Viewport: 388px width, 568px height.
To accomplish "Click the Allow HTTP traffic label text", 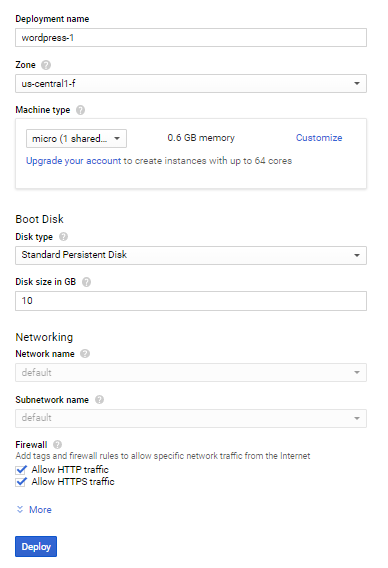I will click(x=70, y=469).
